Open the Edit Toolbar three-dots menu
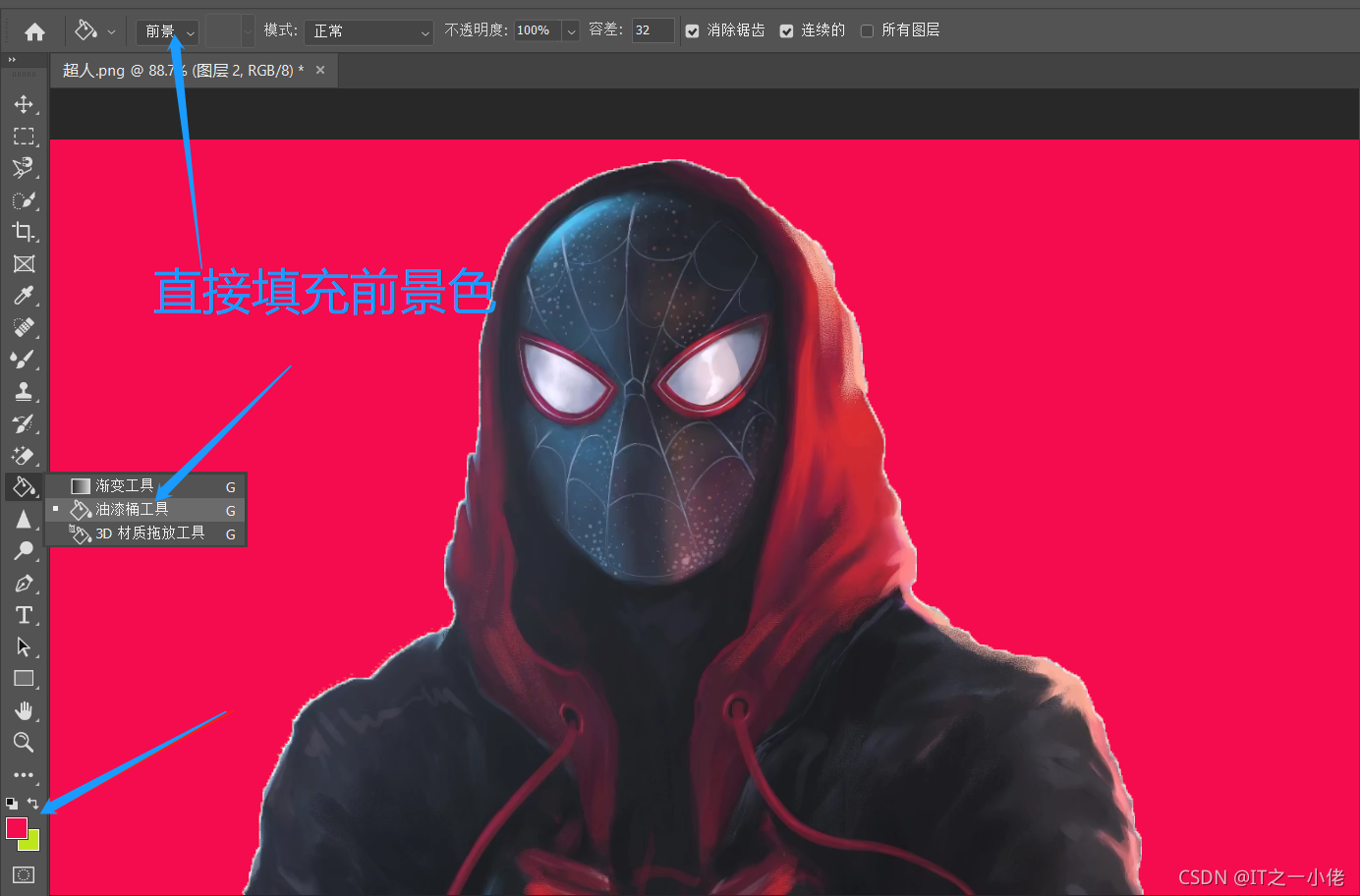1360x896 pixels. 24,775
